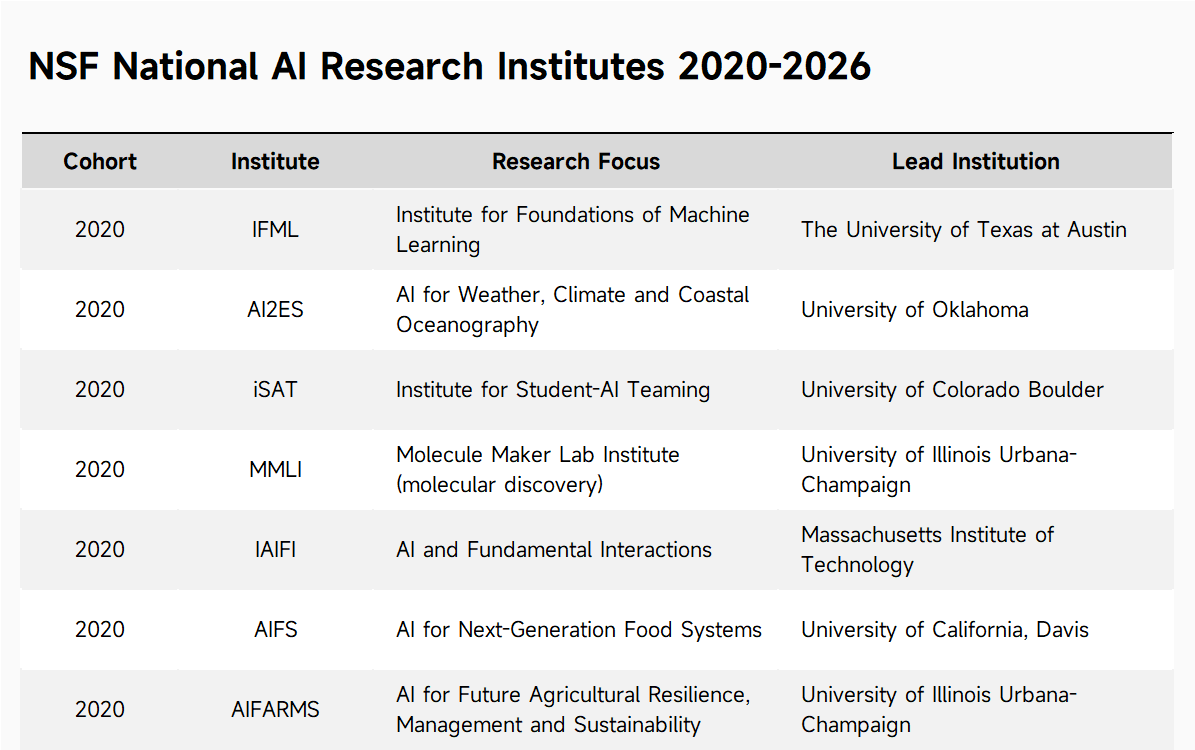The height and width of the screenshot is (750, 1195).
Task: Select the iSAT institute cell
Action: (x=275, y=389)
